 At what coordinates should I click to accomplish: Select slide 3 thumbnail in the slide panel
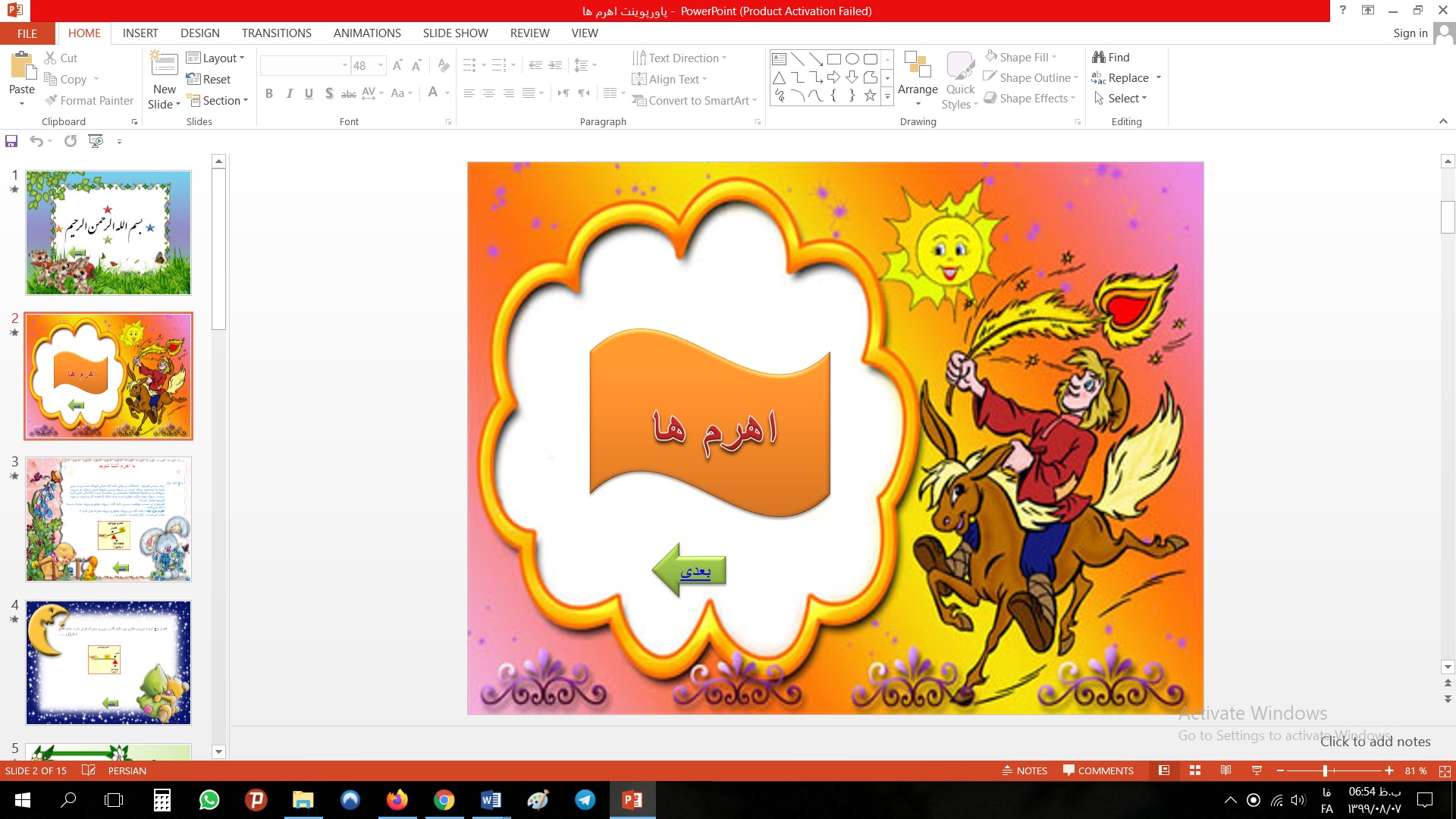pyautogui.click(x=108, y=519)
